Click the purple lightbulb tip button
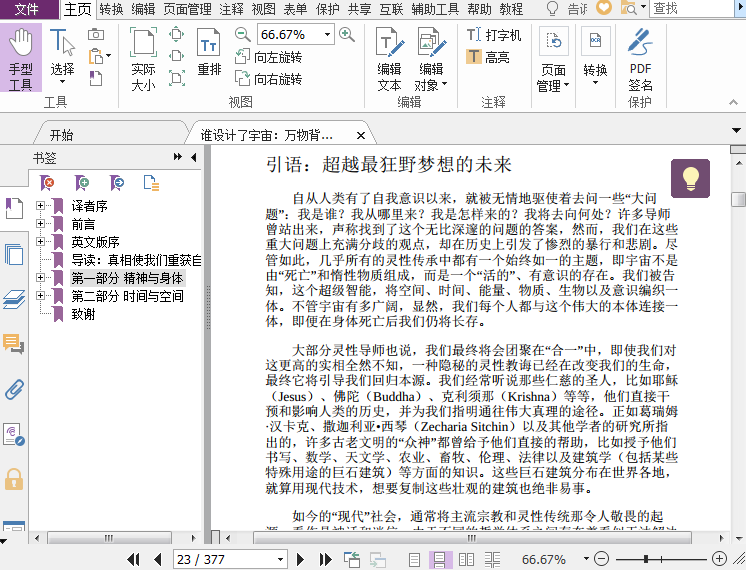The image size is (746, 570). pos(690,178)
